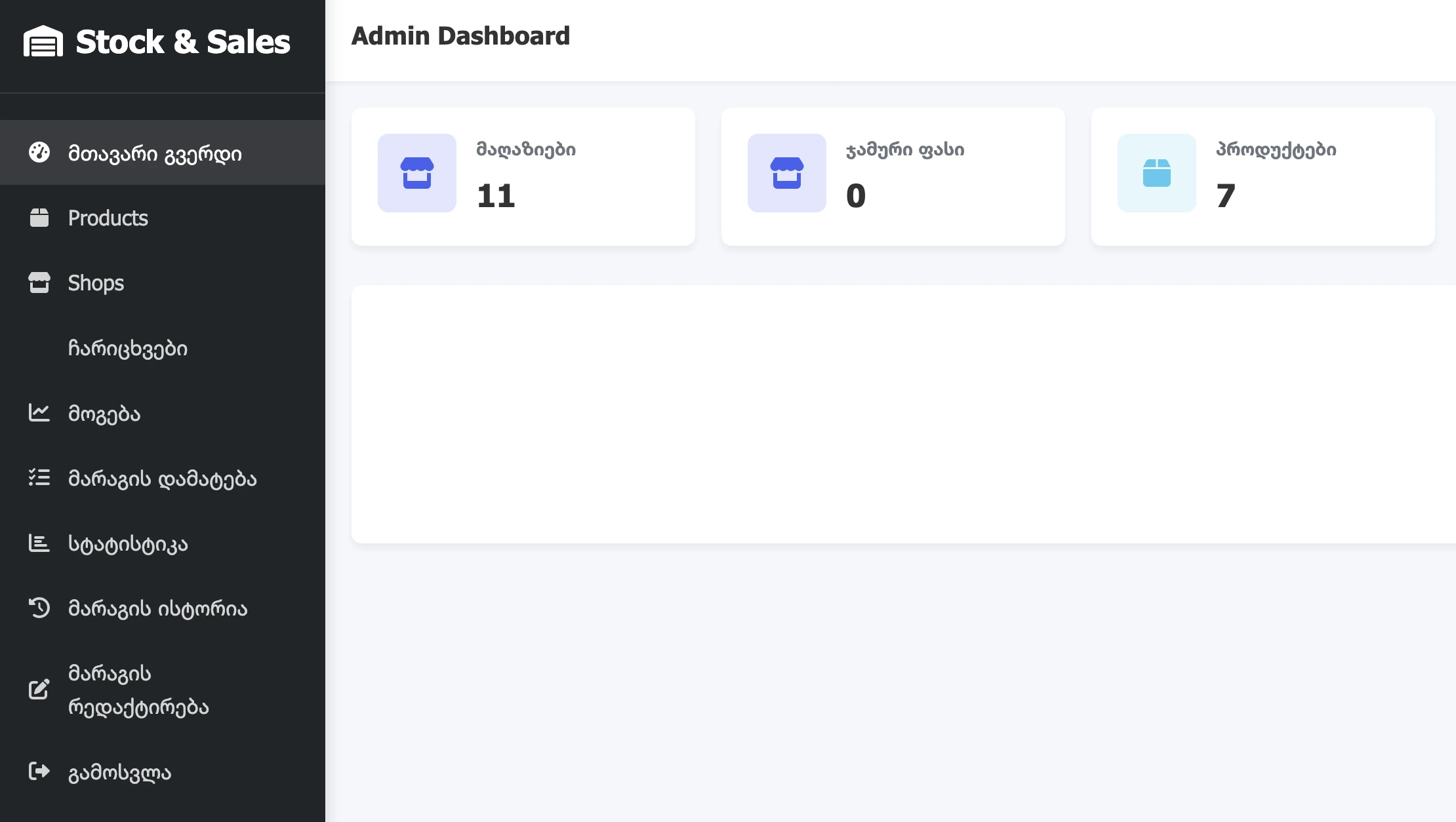Image resolution: width=1456 pixels, height=822 pixels.
Task: Click the პროდუქტები count showing 7
Action: (1224, 196)
